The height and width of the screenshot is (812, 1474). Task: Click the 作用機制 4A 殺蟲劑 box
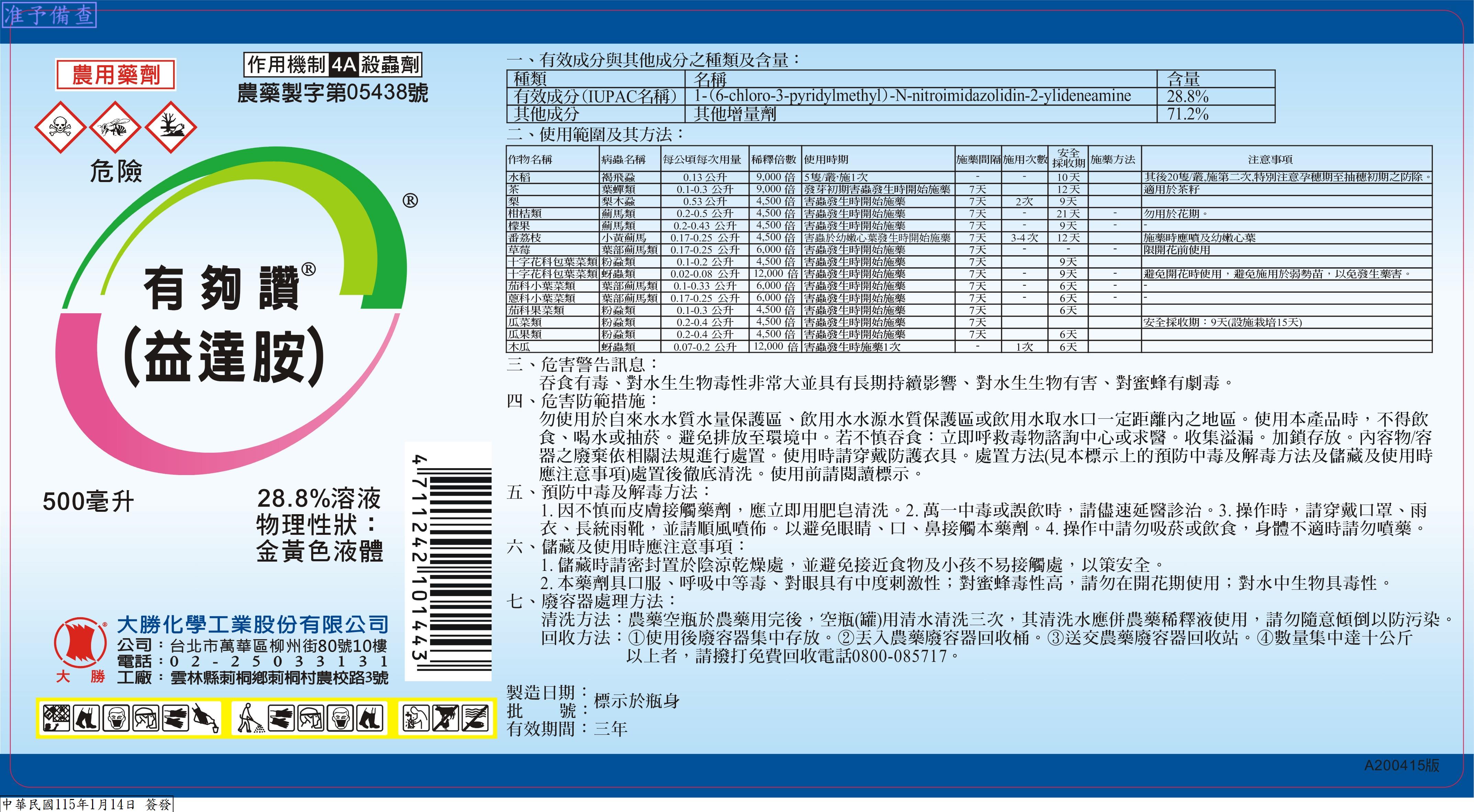coord(333,65)
